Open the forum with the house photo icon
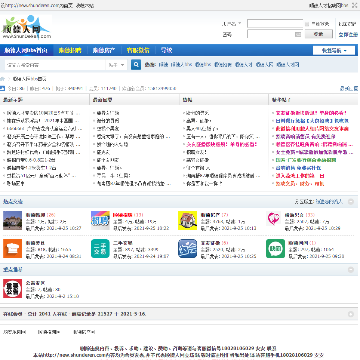Screen dimensions: 360x360 point(12,220)
